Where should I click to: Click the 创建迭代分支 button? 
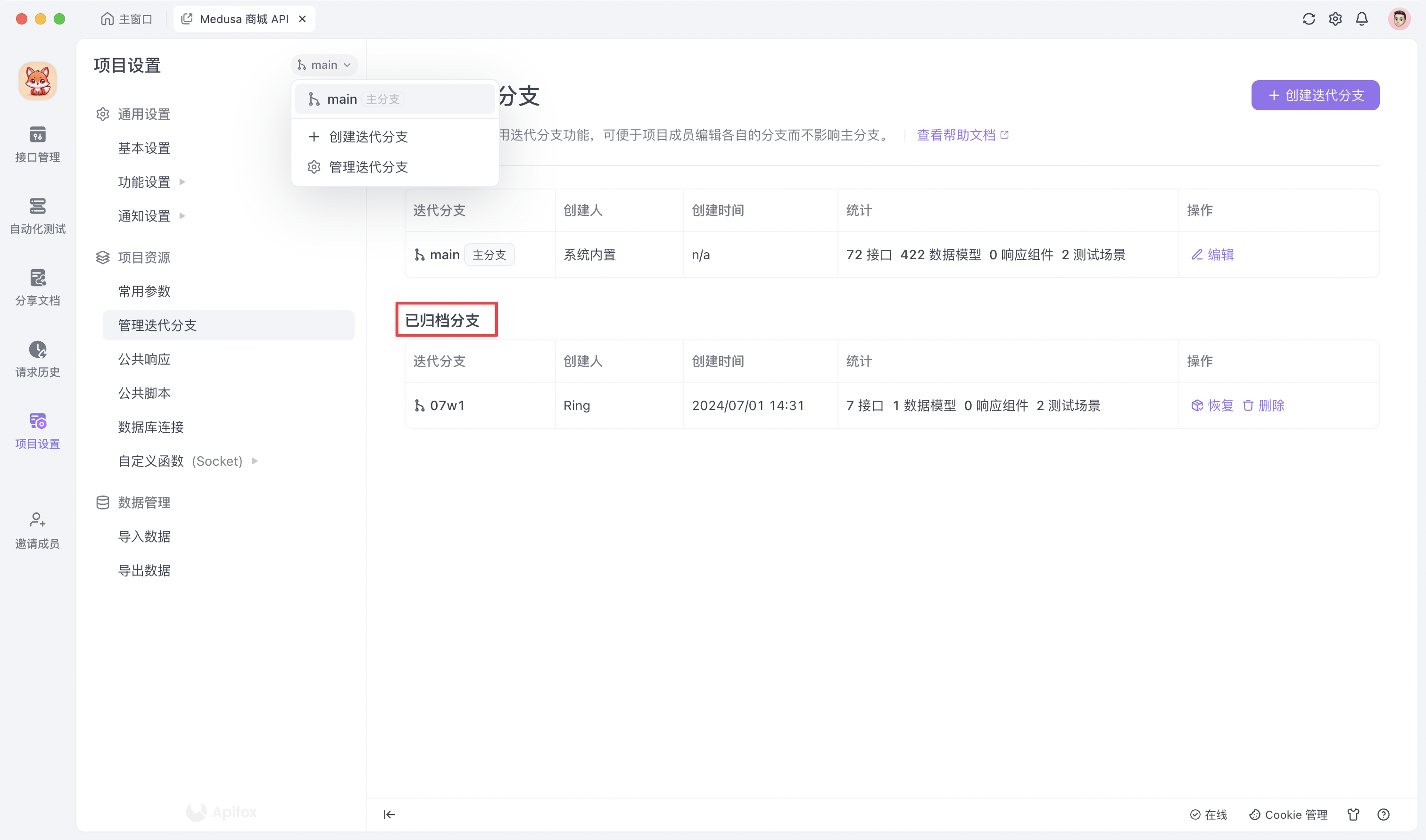click(1315, 95)
